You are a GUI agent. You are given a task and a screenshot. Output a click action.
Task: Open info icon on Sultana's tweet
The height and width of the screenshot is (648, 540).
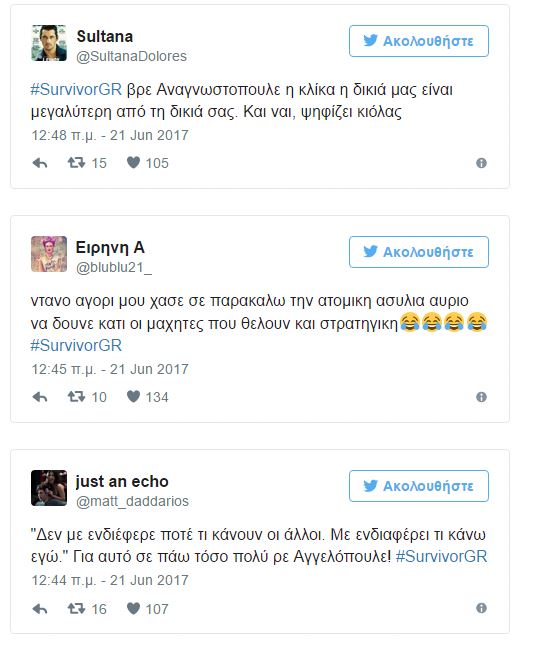point(481,163)
